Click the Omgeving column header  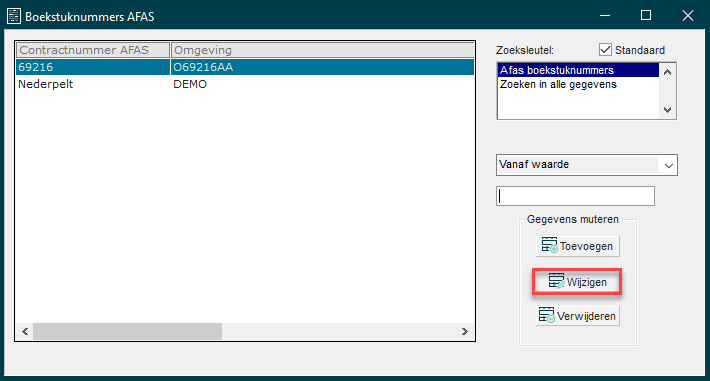point(322,50)
